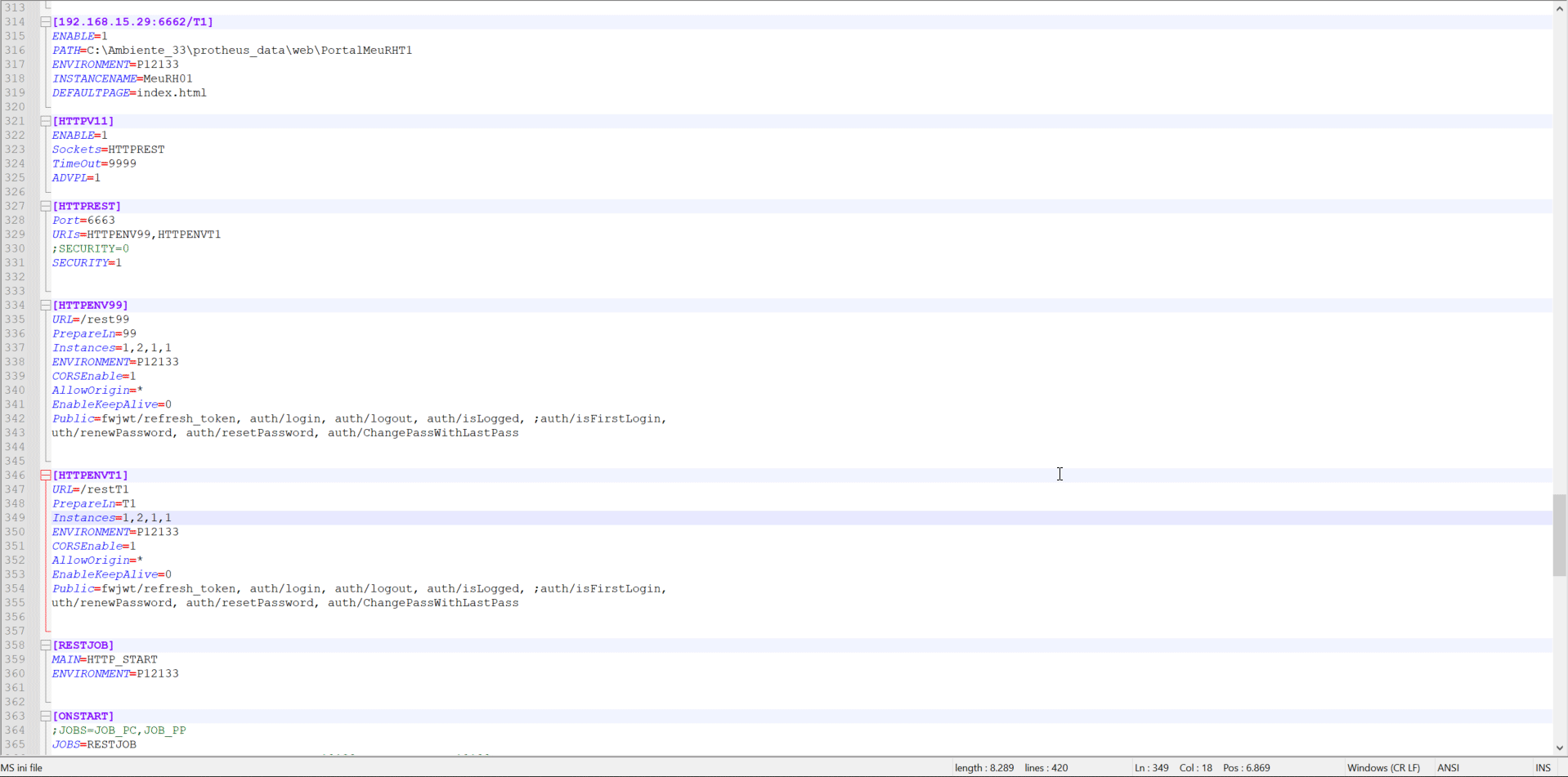Collapse the [HTTPENVT1] section fold marker
Image resolution: width=1568 pixels, height=777 pixels.
point(46,475)
